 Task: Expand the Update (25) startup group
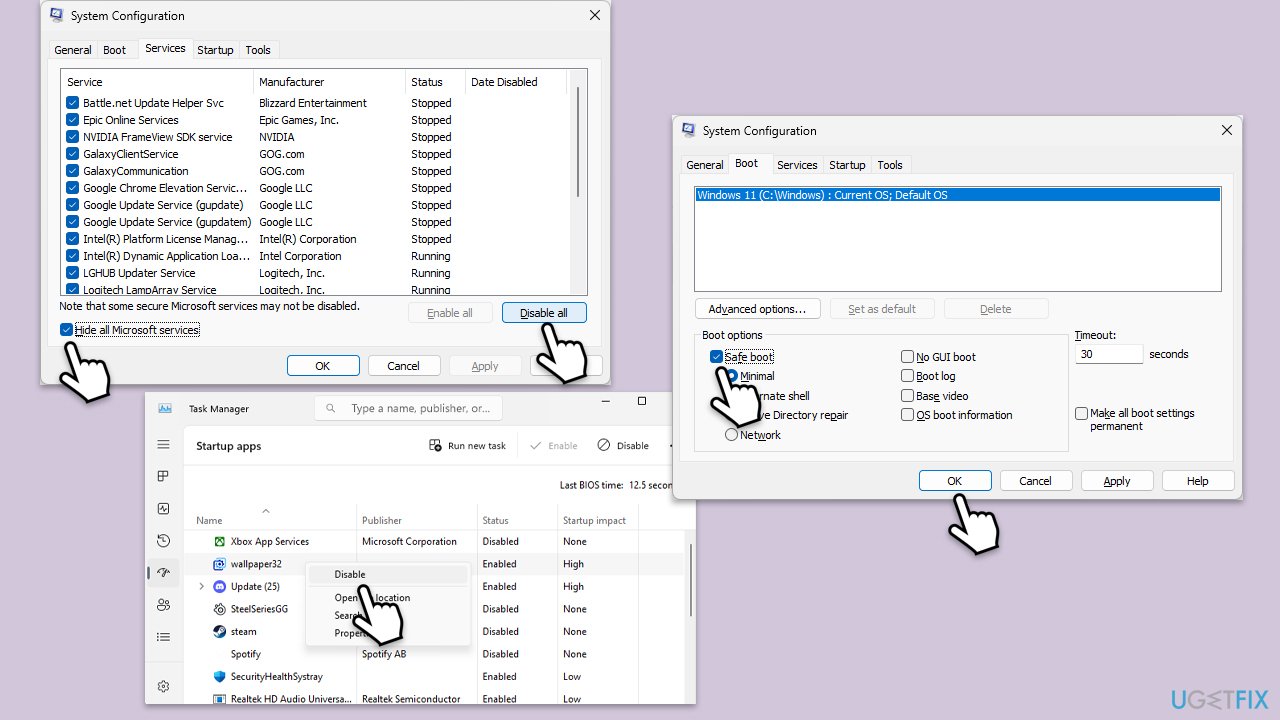[x=201, y=587]
